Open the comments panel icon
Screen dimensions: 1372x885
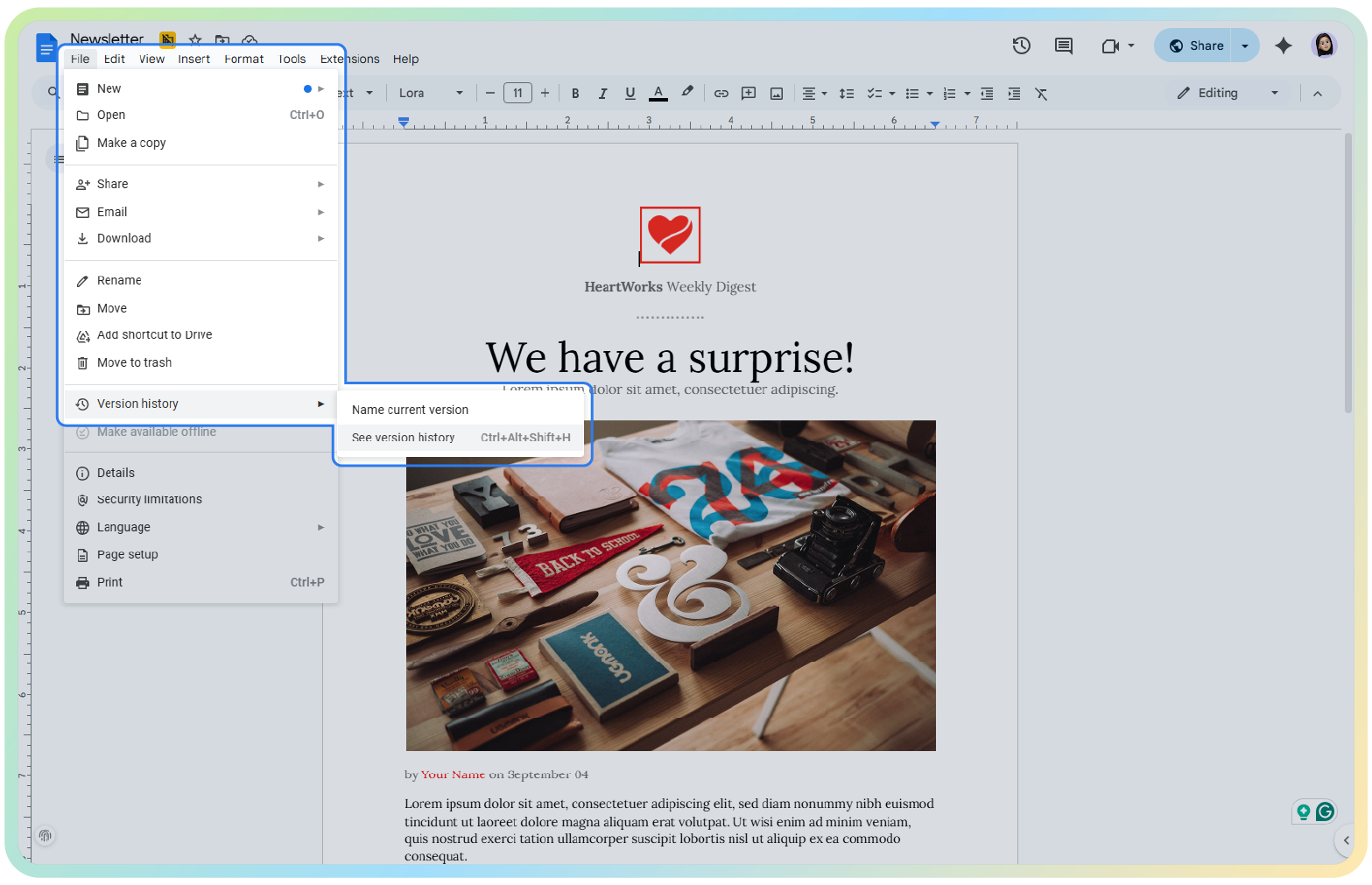coord(1064,46)
